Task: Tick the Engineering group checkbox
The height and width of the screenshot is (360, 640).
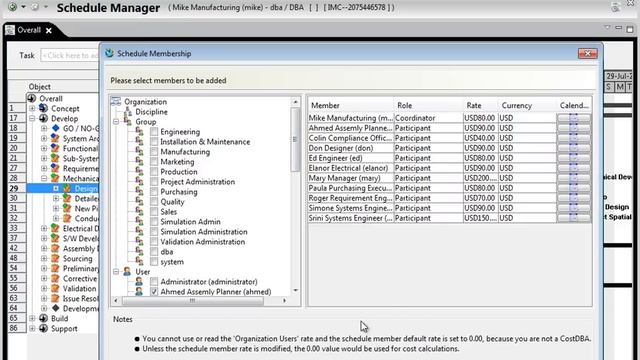Action: tap(154, 132)
